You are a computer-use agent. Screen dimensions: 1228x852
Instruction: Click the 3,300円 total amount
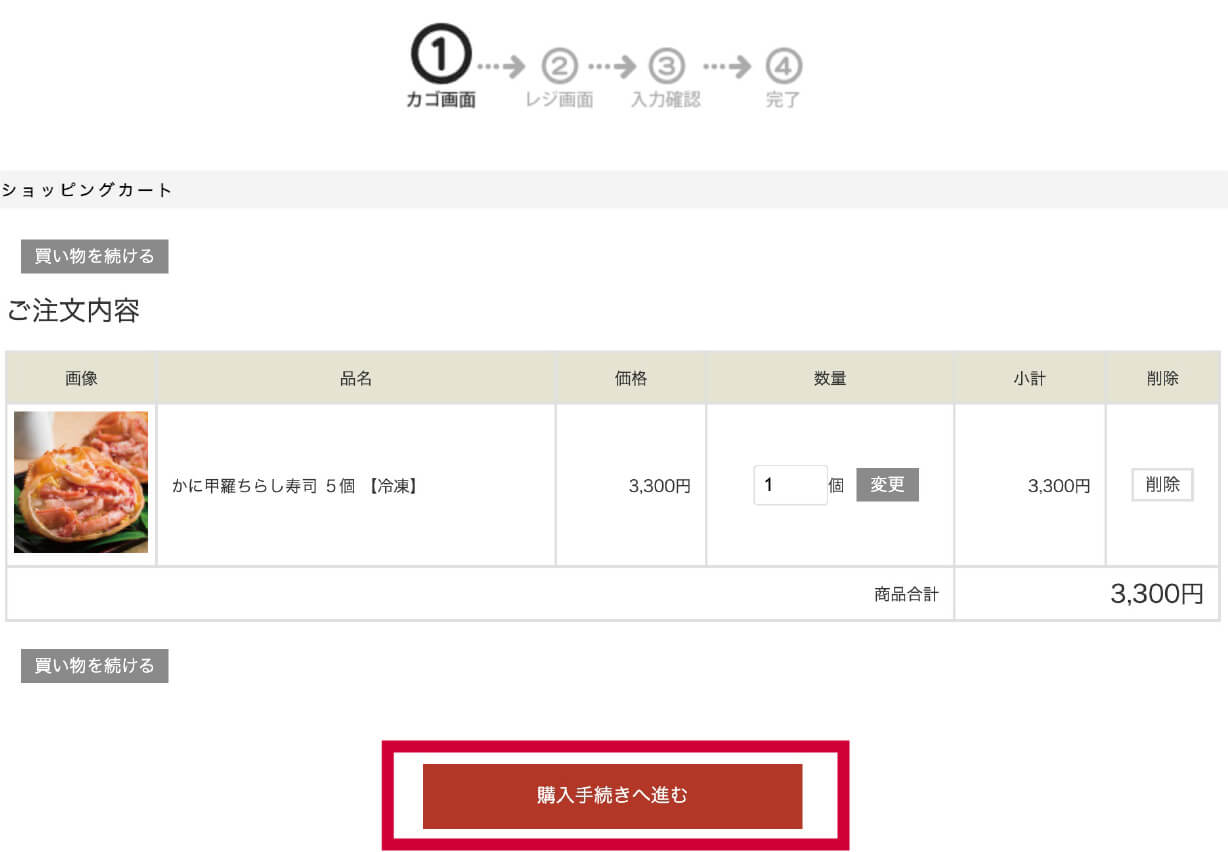click(x=1157, y=594)
